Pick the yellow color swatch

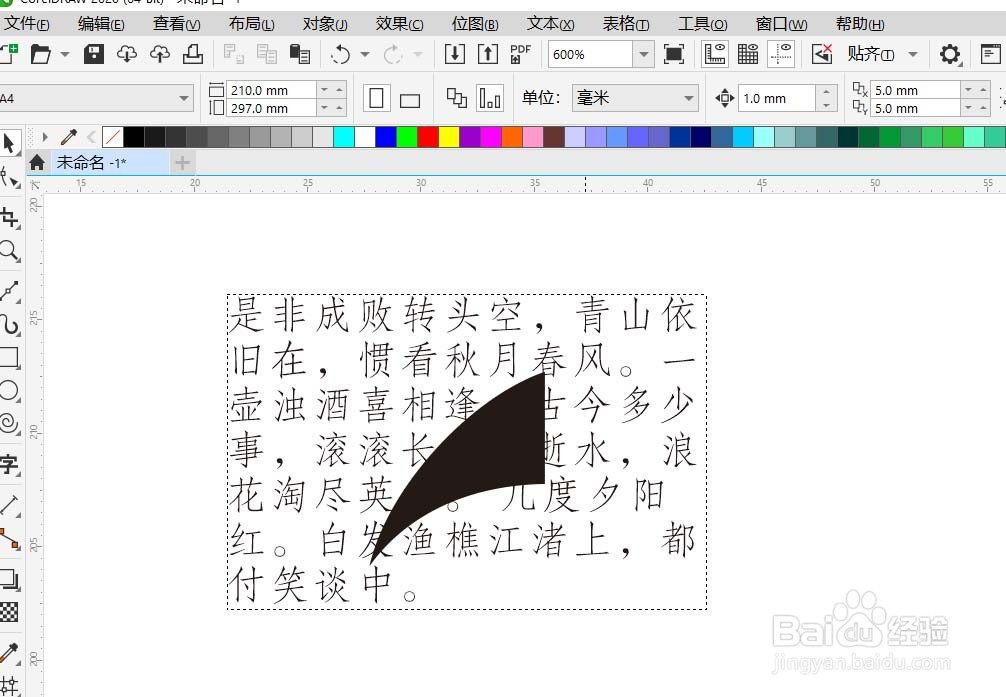(448, 137)
